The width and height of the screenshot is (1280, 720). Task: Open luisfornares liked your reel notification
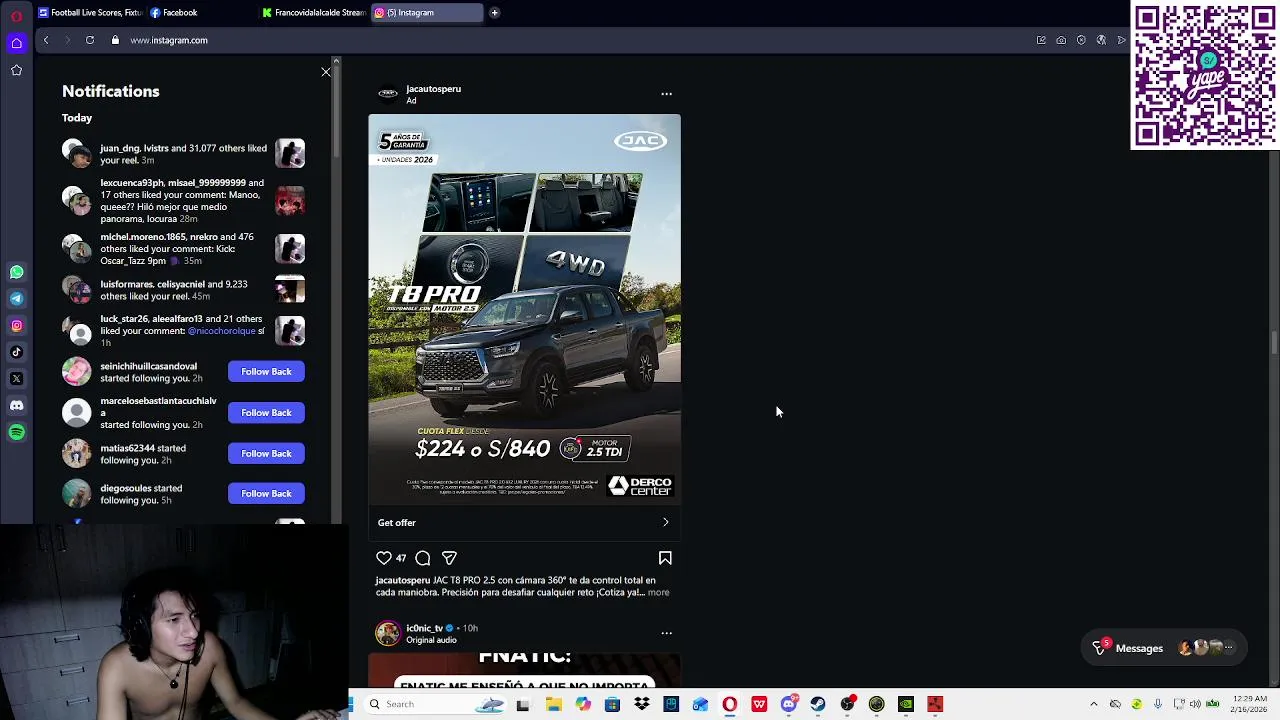tap(183, 290)
